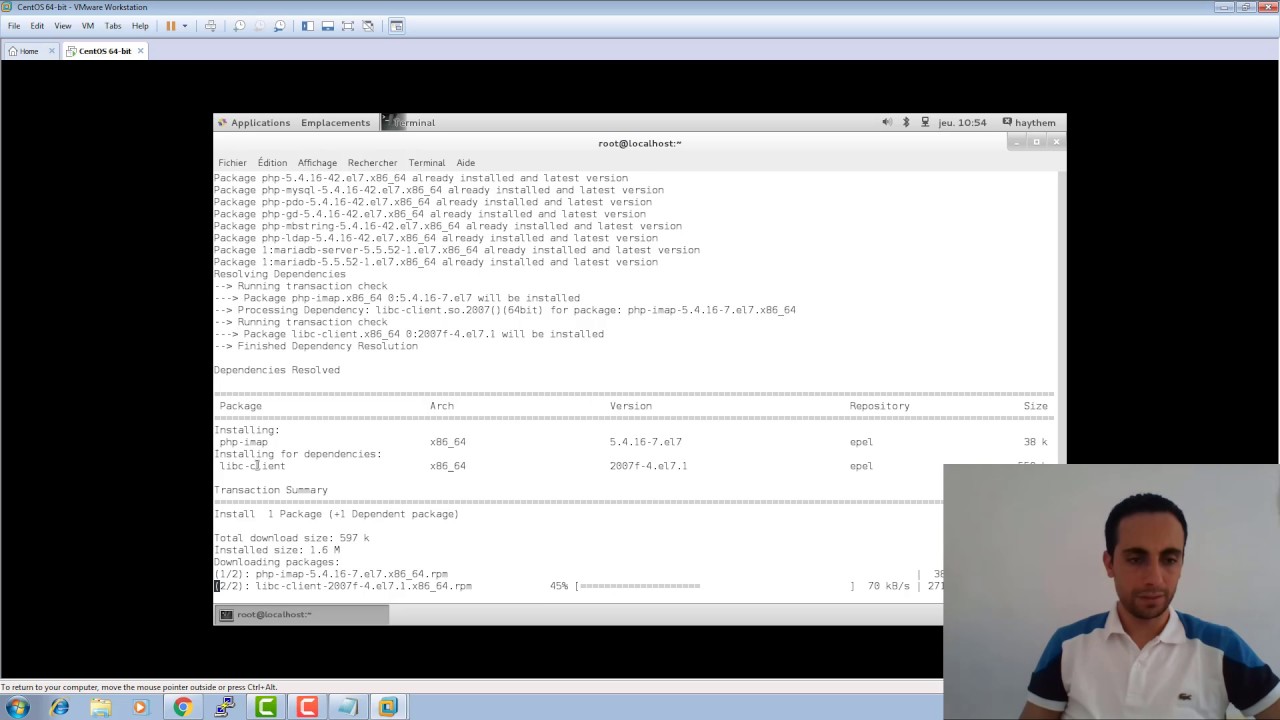Screen dimensions: 1280x720
Task: Click the root@localhost terminal window title
Action: point(640,143)
